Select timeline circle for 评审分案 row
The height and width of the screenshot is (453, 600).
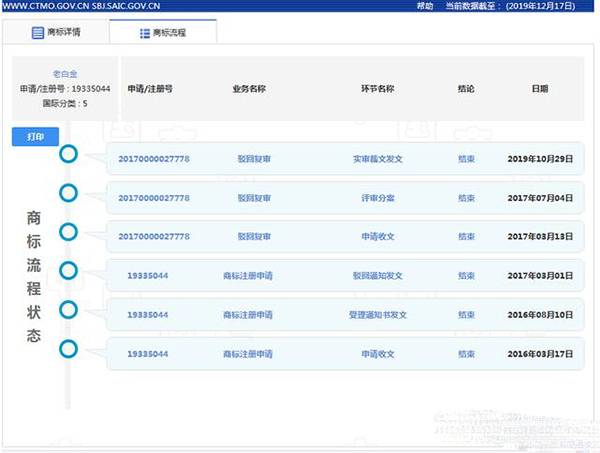pos(68,193)
